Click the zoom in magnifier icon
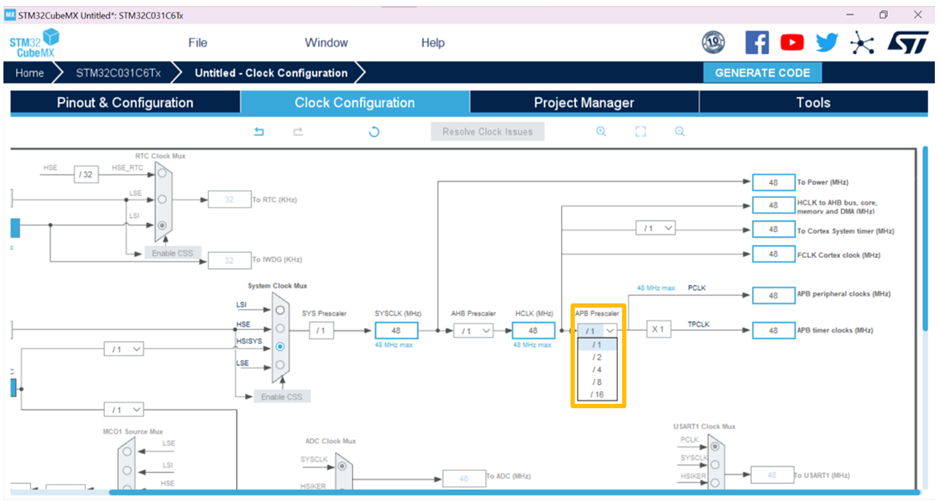Image resolution: width=940 pixels, height=501 pixels. point(601,132)
